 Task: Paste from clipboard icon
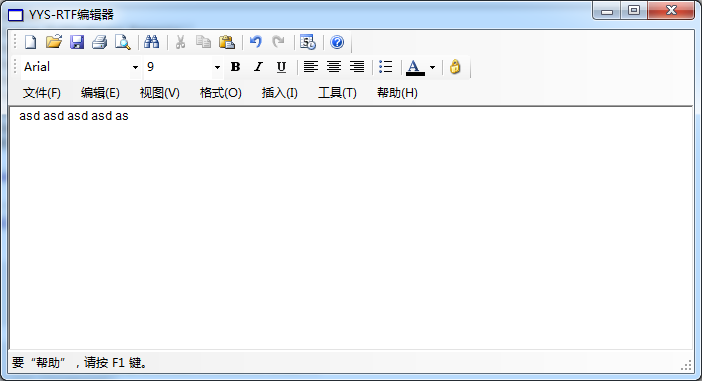coord(227,42)
